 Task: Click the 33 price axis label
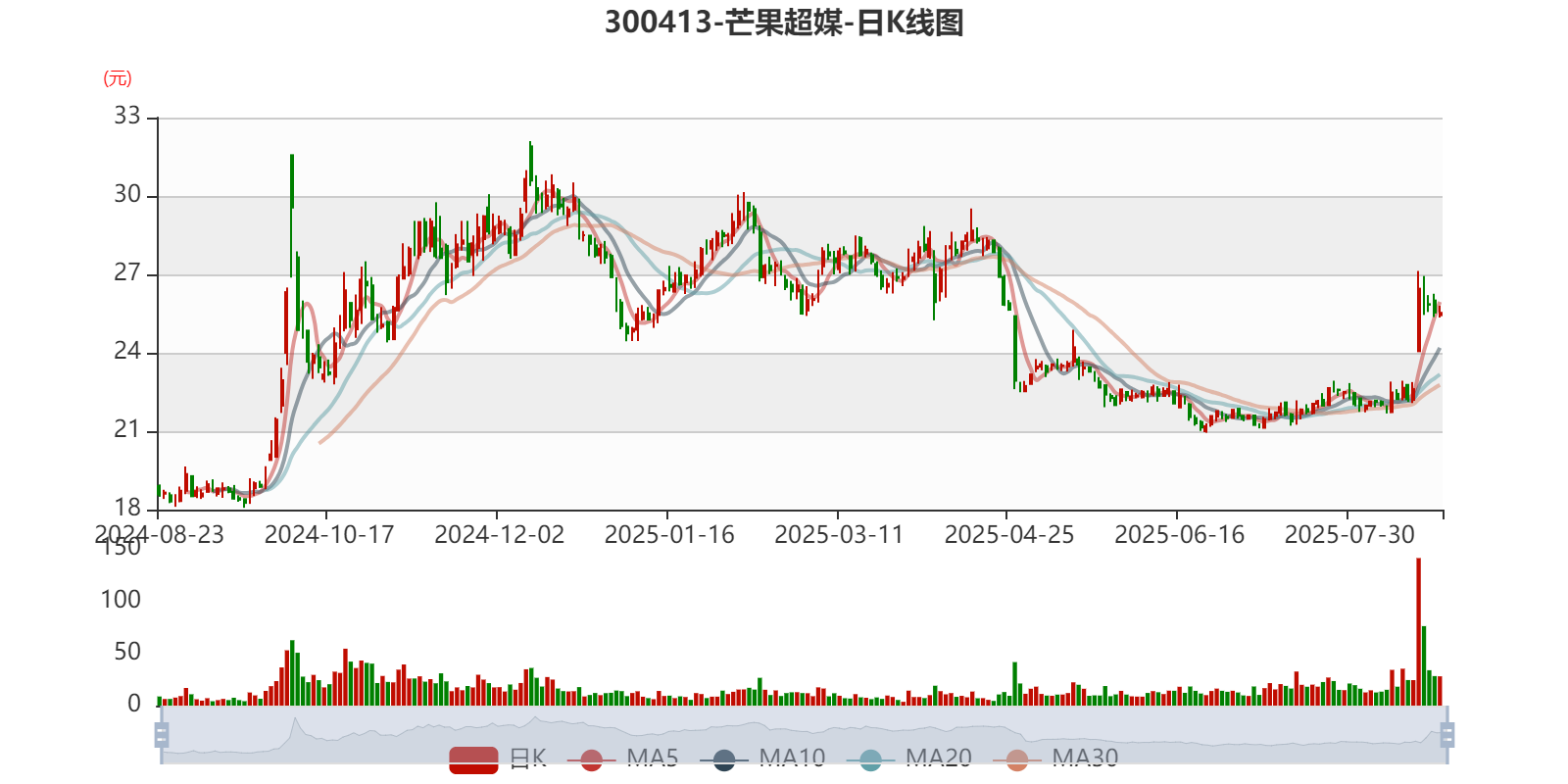coord(127,116)
